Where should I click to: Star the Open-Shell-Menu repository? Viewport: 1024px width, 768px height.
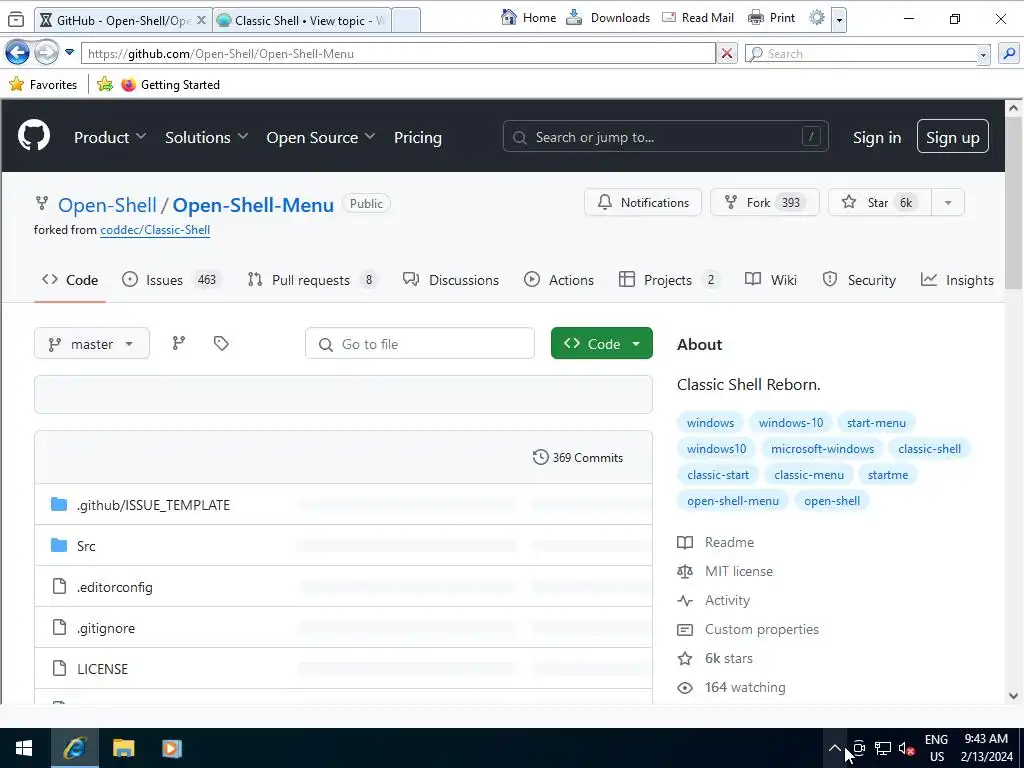pyautogui.click(x=880, y=202)
